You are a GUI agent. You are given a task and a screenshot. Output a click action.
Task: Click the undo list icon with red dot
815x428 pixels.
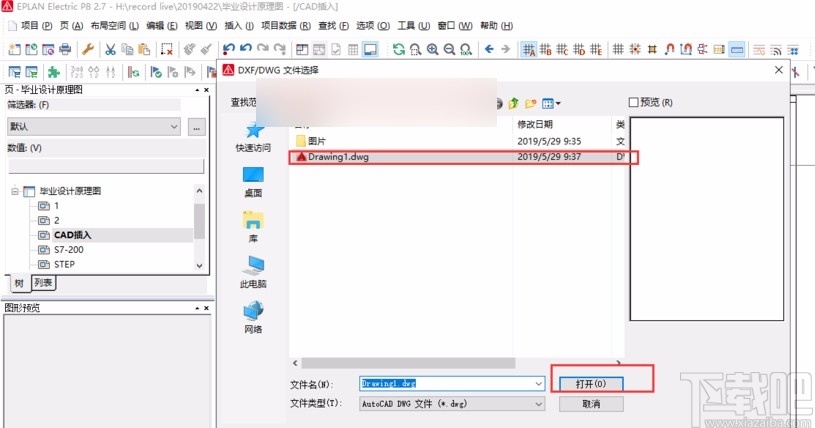pyautogui.click(x=229, y=49)
